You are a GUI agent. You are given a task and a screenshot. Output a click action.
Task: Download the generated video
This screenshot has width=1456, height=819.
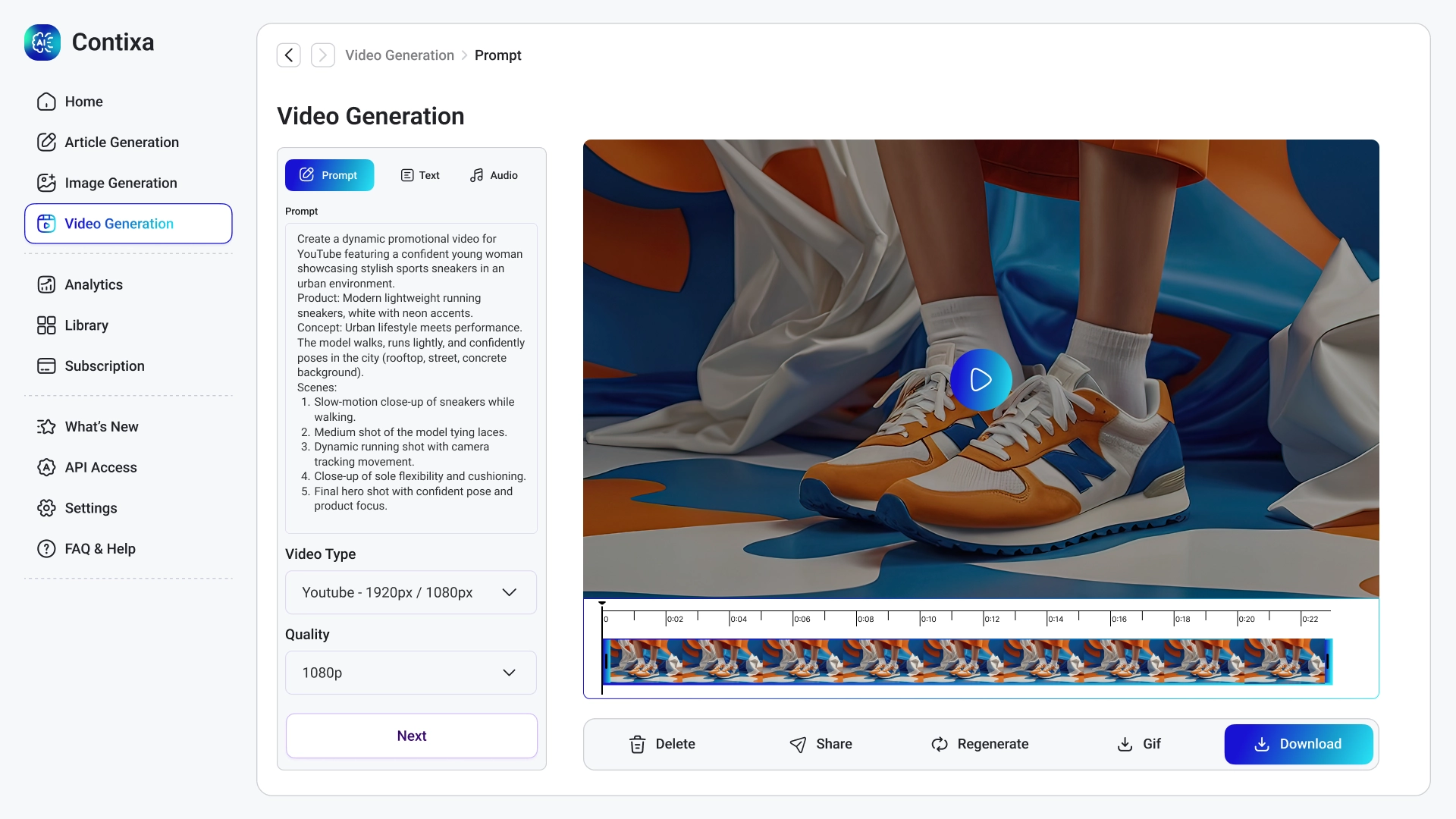click(x=1298, y=744)
